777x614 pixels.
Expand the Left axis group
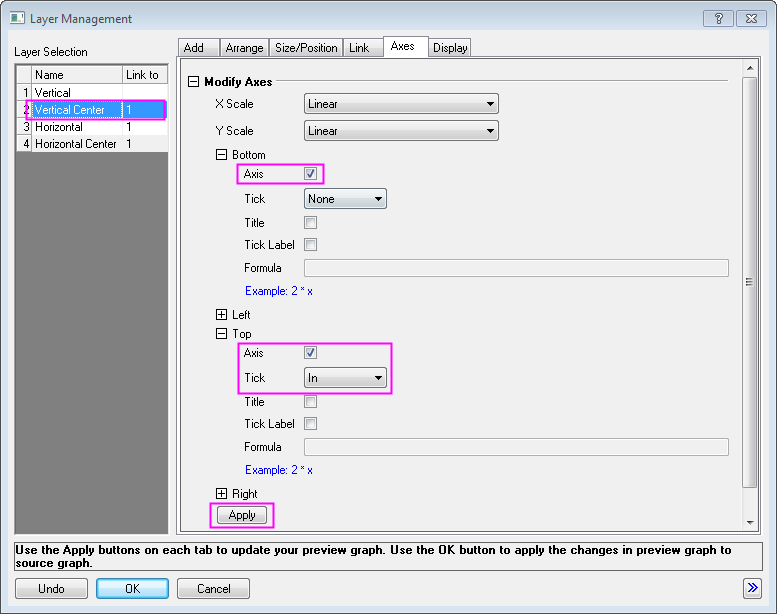(x=222, y=315)
